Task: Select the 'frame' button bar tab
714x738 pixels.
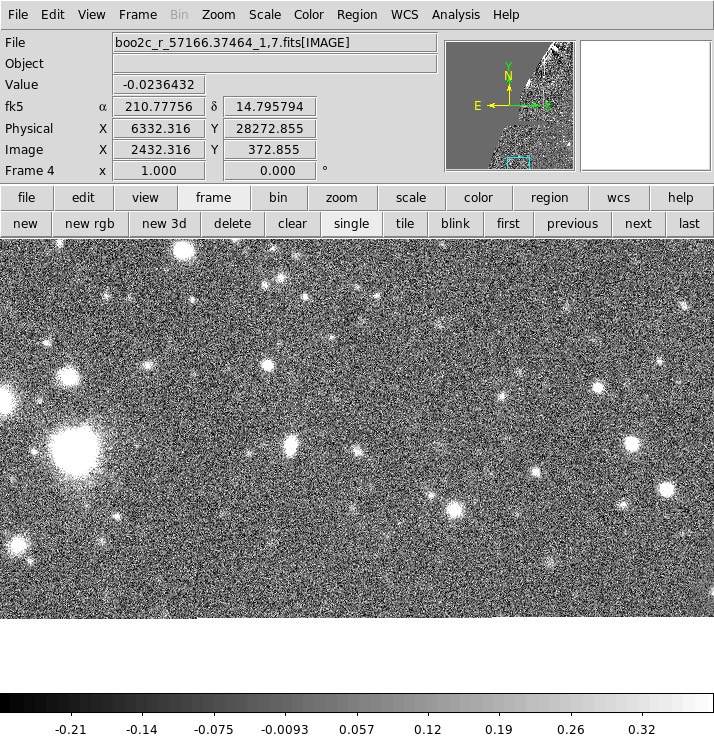Action: coord(214,198)
